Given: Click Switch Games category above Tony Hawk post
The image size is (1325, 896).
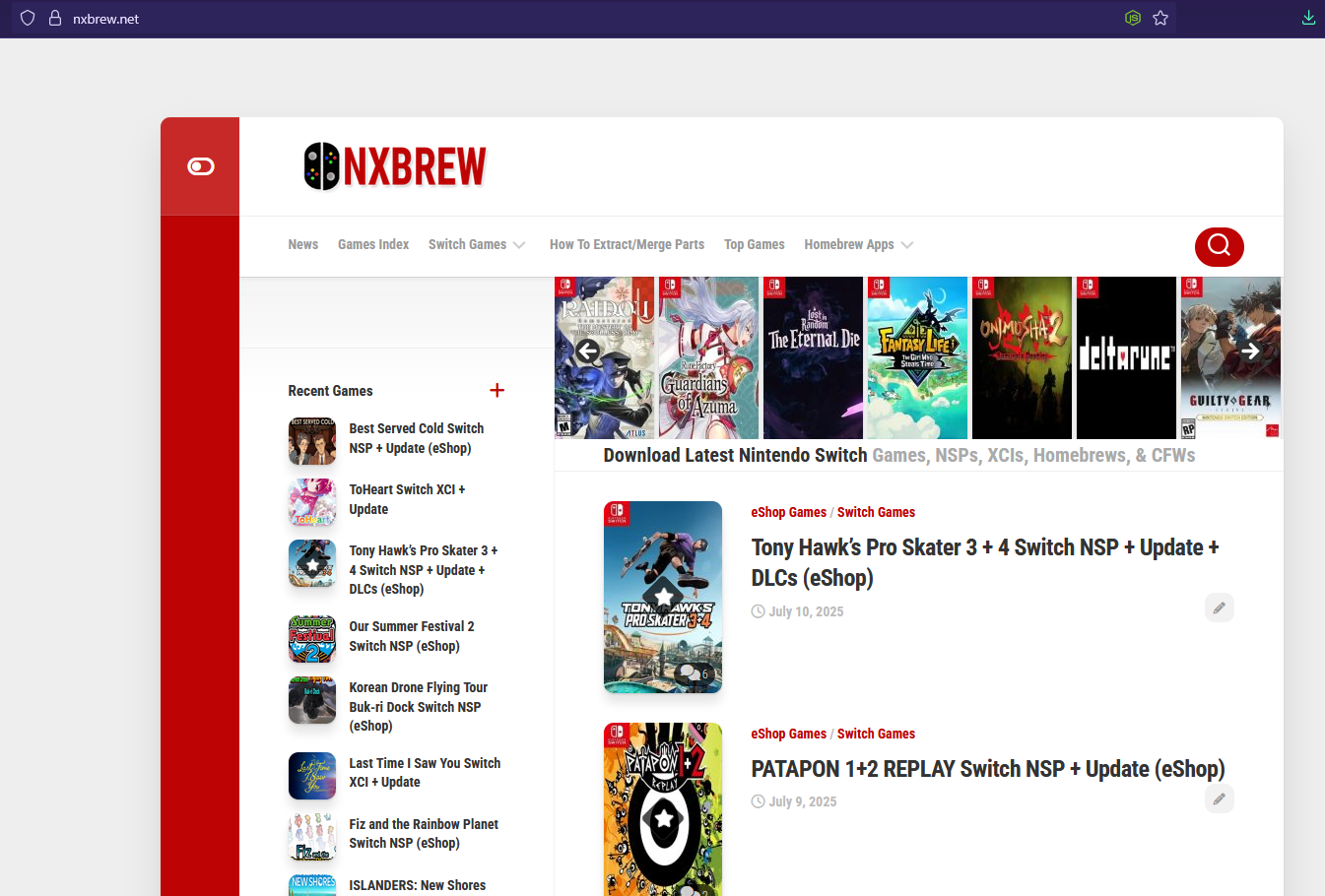Looking at the screenshot, I should [x=876, y=512].
